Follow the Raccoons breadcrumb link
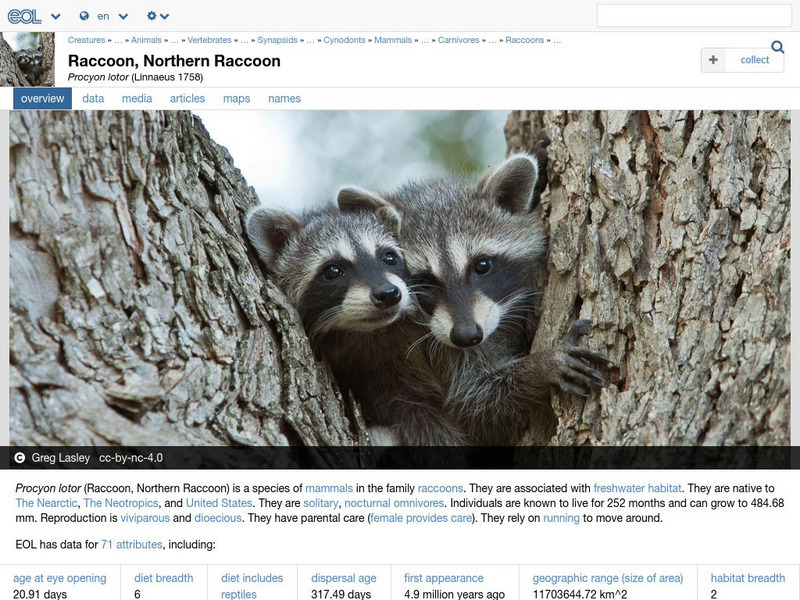 (x=524, y=40)
